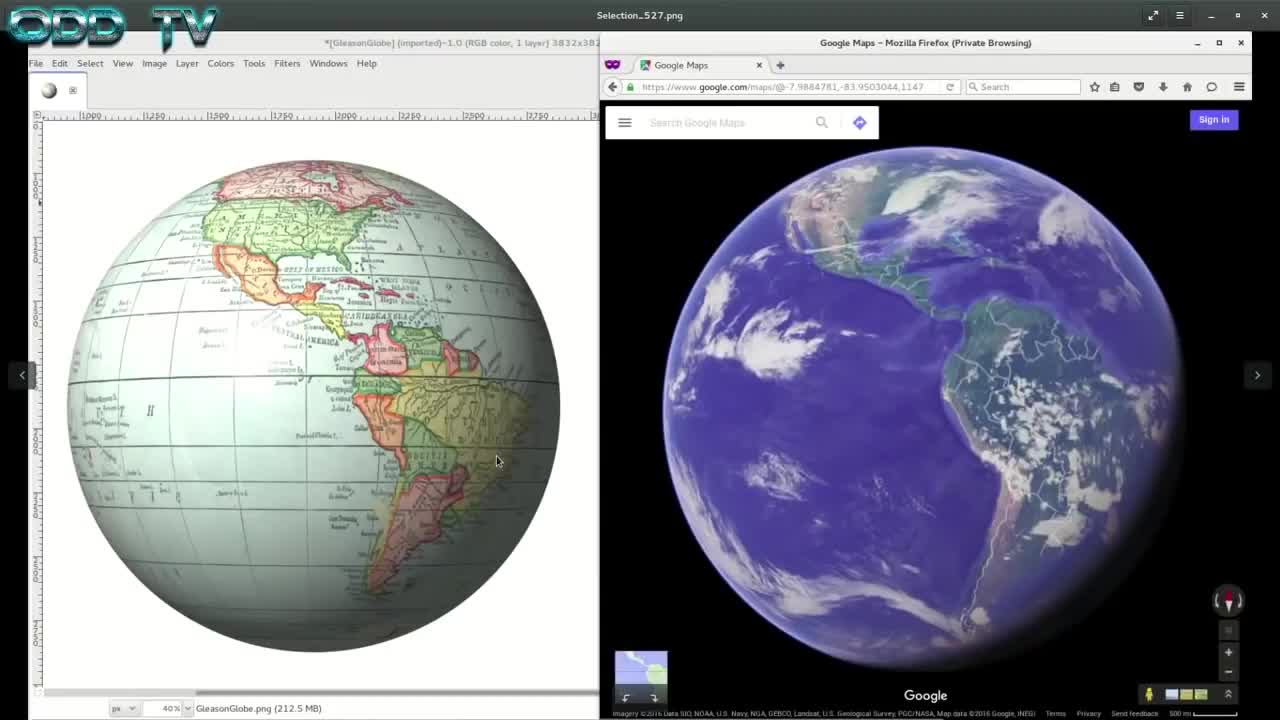Open the Filters menu in GIMP
The height and width of the screenshot is (720, 1280).
(x=287, y=63)
